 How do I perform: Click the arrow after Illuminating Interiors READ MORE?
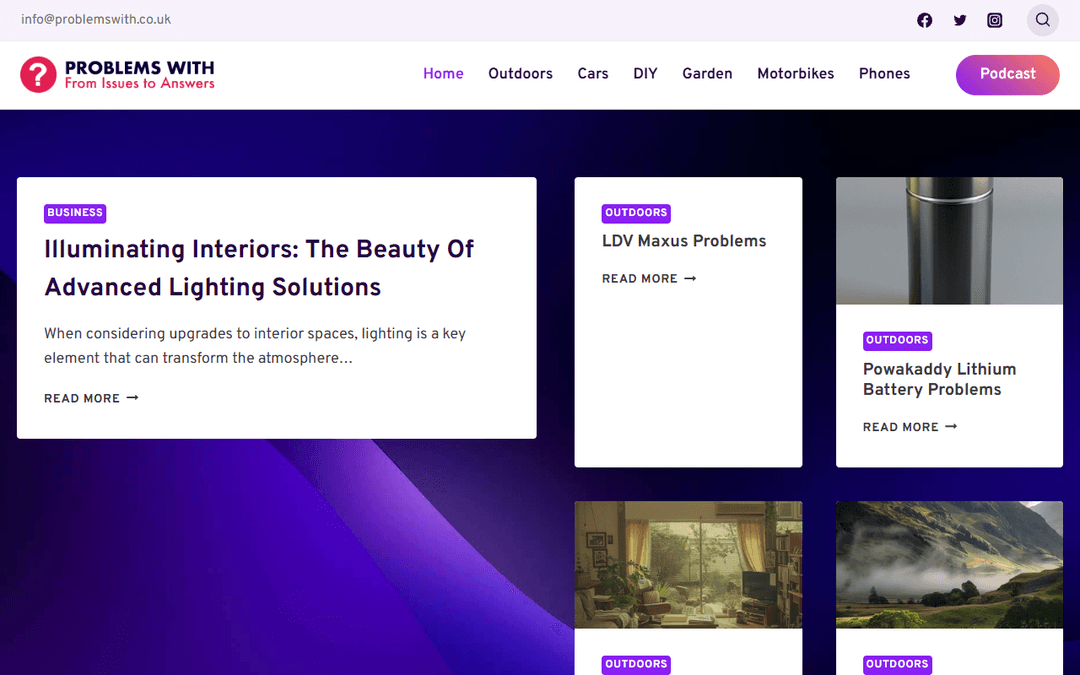tap(133, 397)
